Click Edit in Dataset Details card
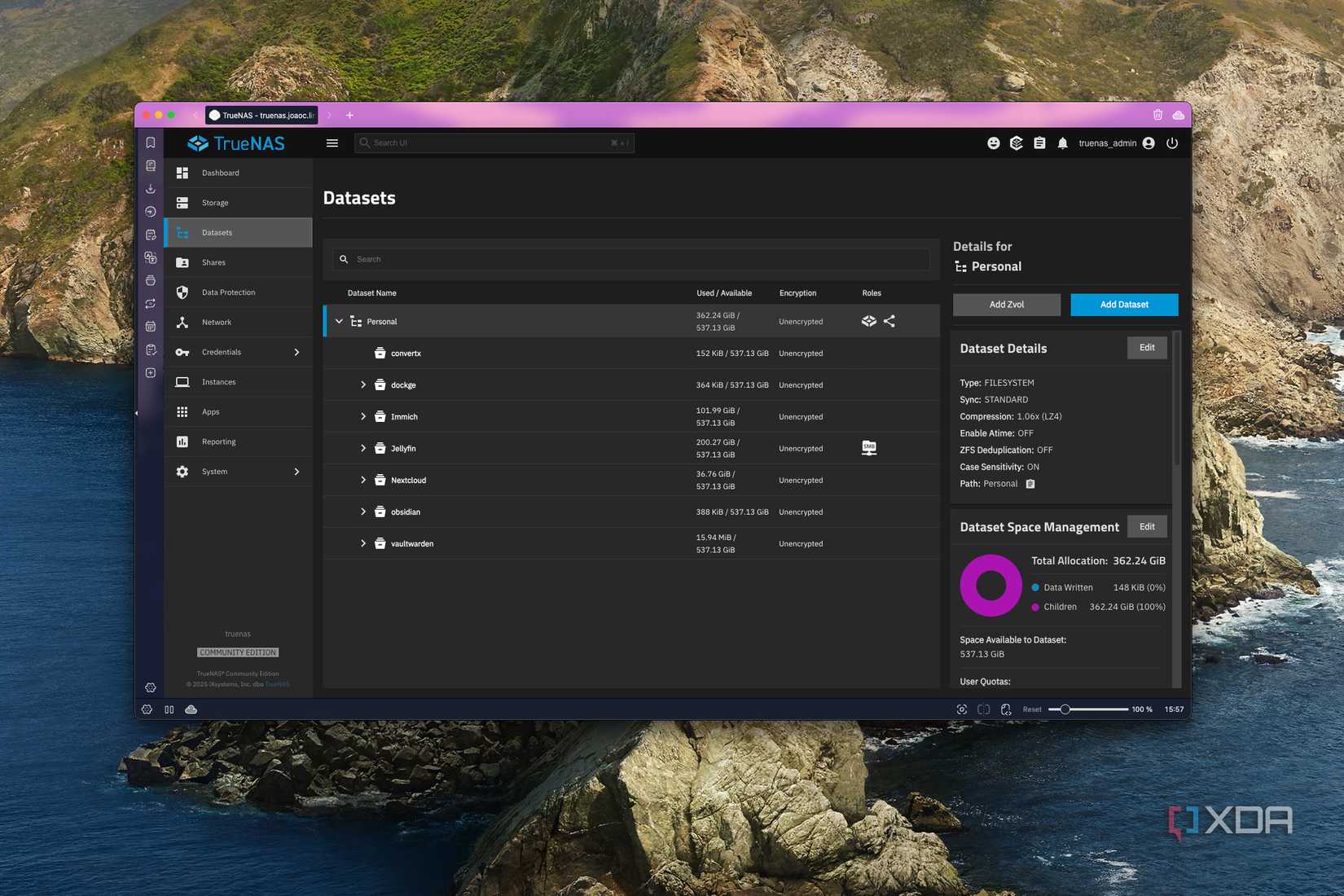 point(1147,348)
